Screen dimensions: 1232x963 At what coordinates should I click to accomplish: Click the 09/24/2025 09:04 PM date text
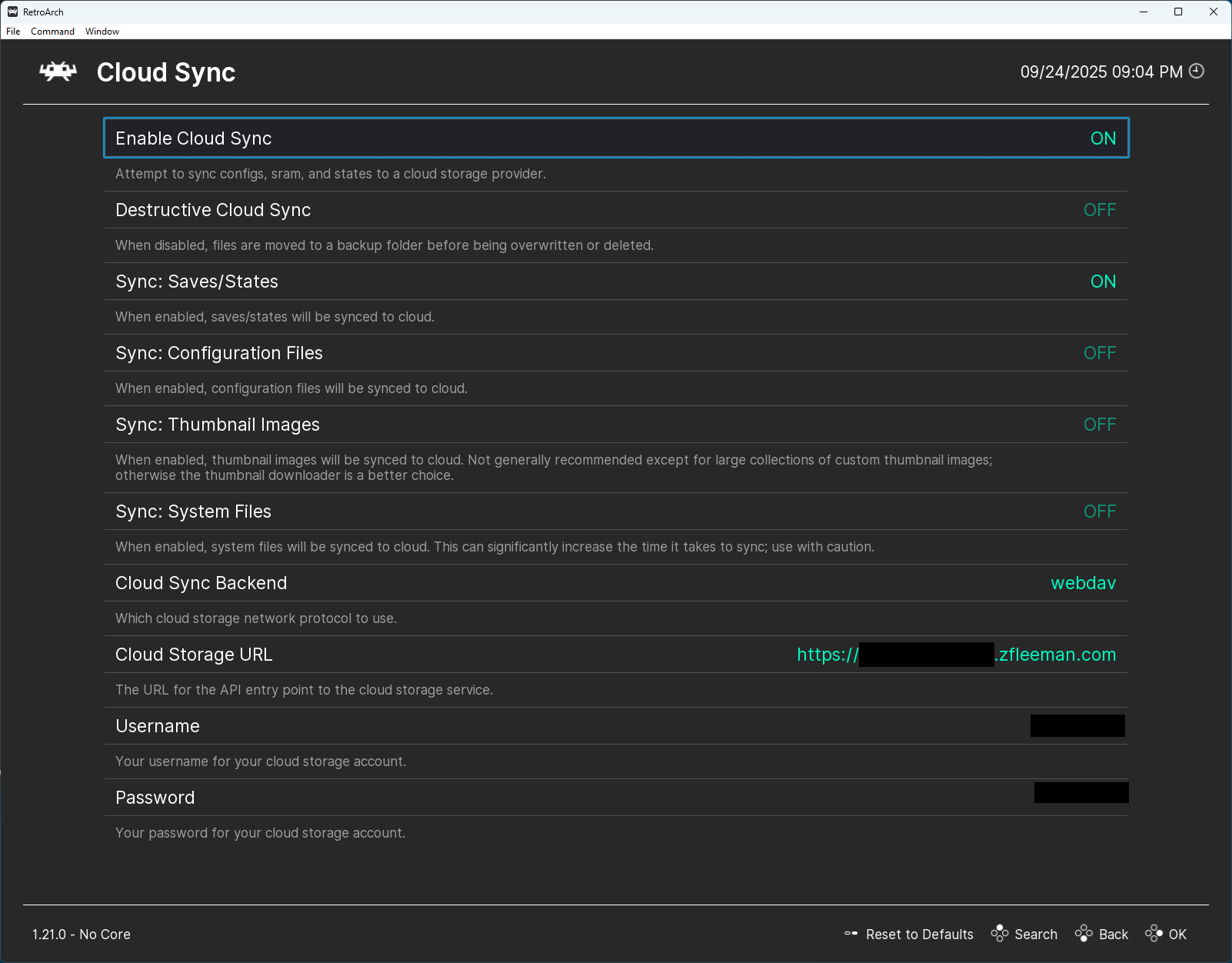(1101, 72)
